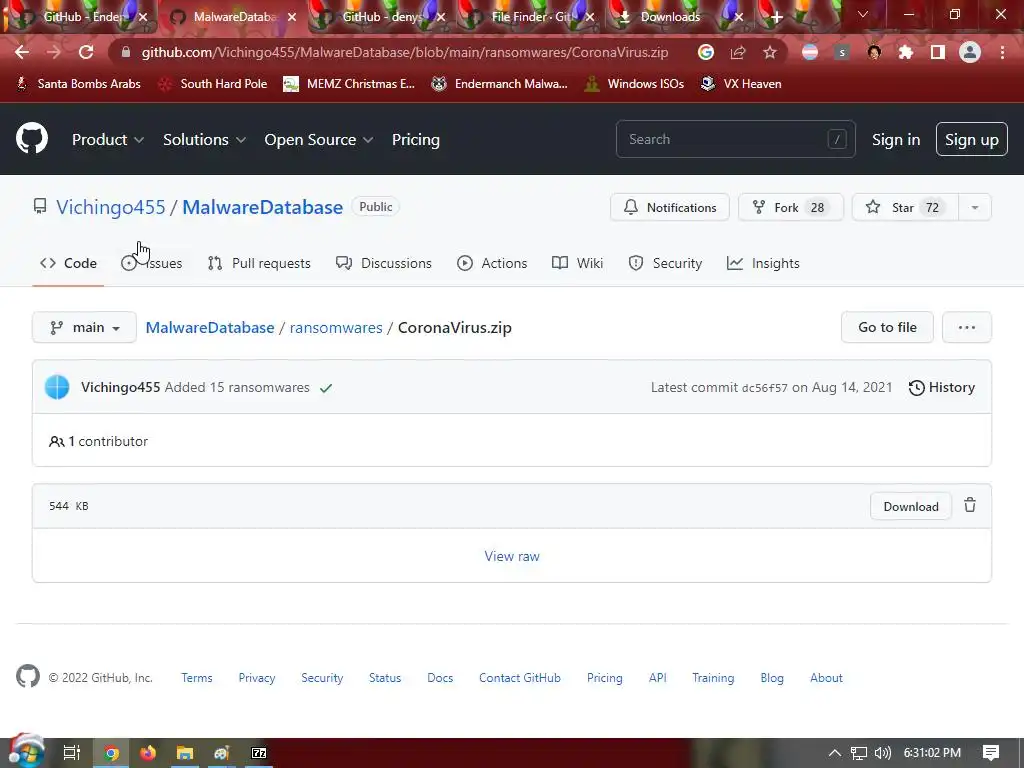
Task: Open a new browser tab with plus
Action: [776, 18]
